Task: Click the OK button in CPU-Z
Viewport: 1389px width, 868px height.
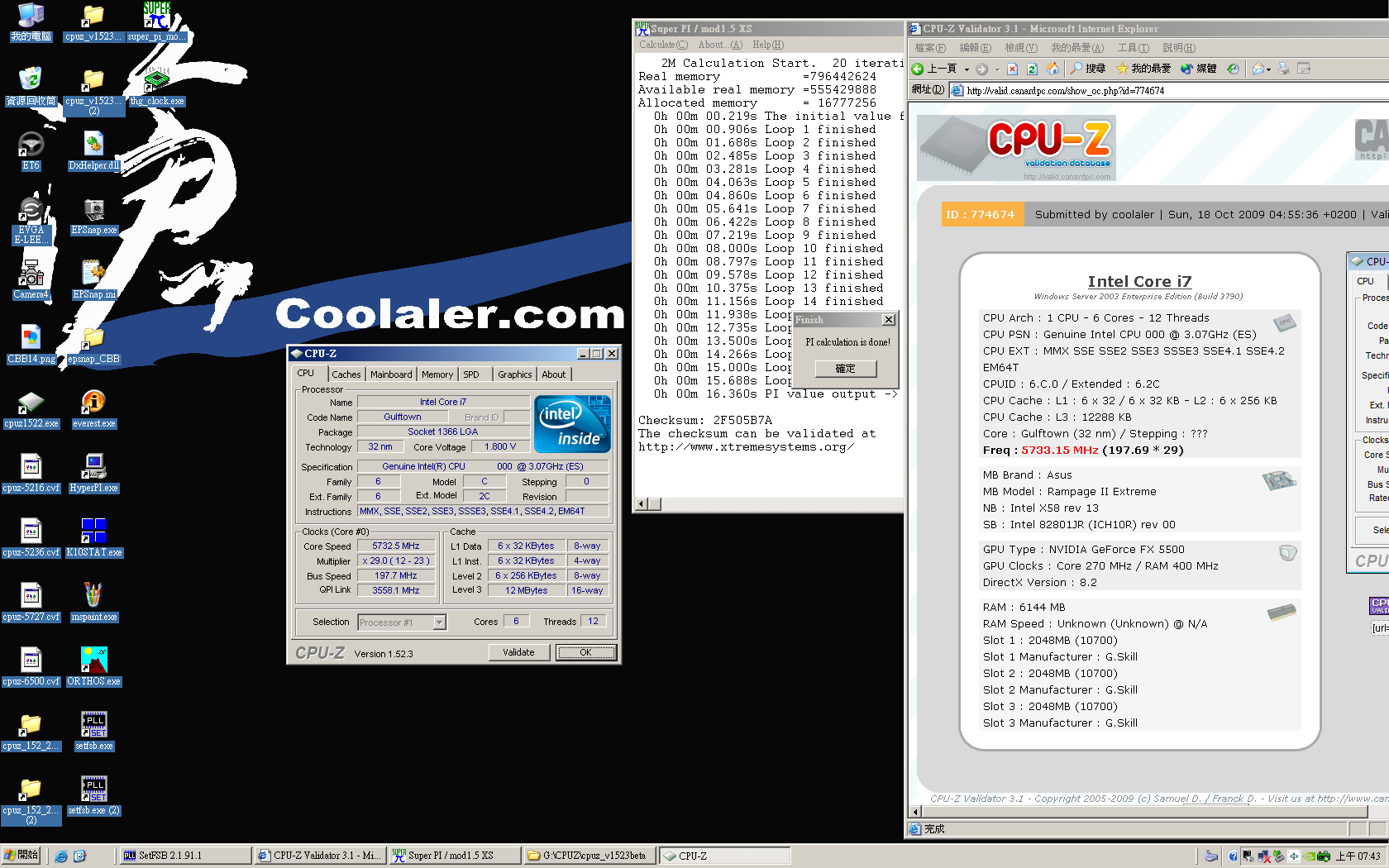Action: click(x=585, y=652)
